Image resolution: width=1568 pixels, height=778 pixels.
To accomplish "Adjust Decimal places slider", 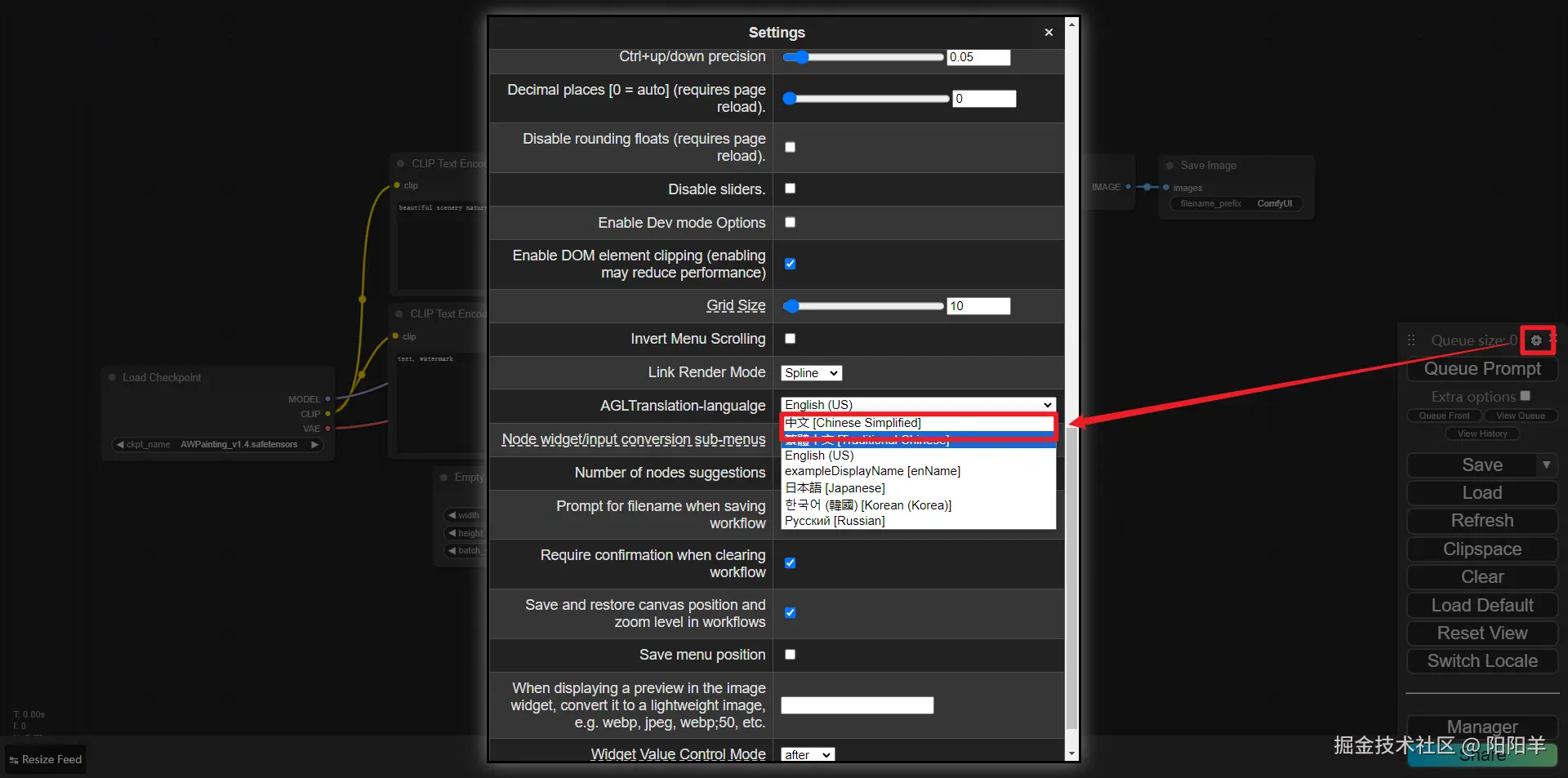I will (x=866, y=99).
